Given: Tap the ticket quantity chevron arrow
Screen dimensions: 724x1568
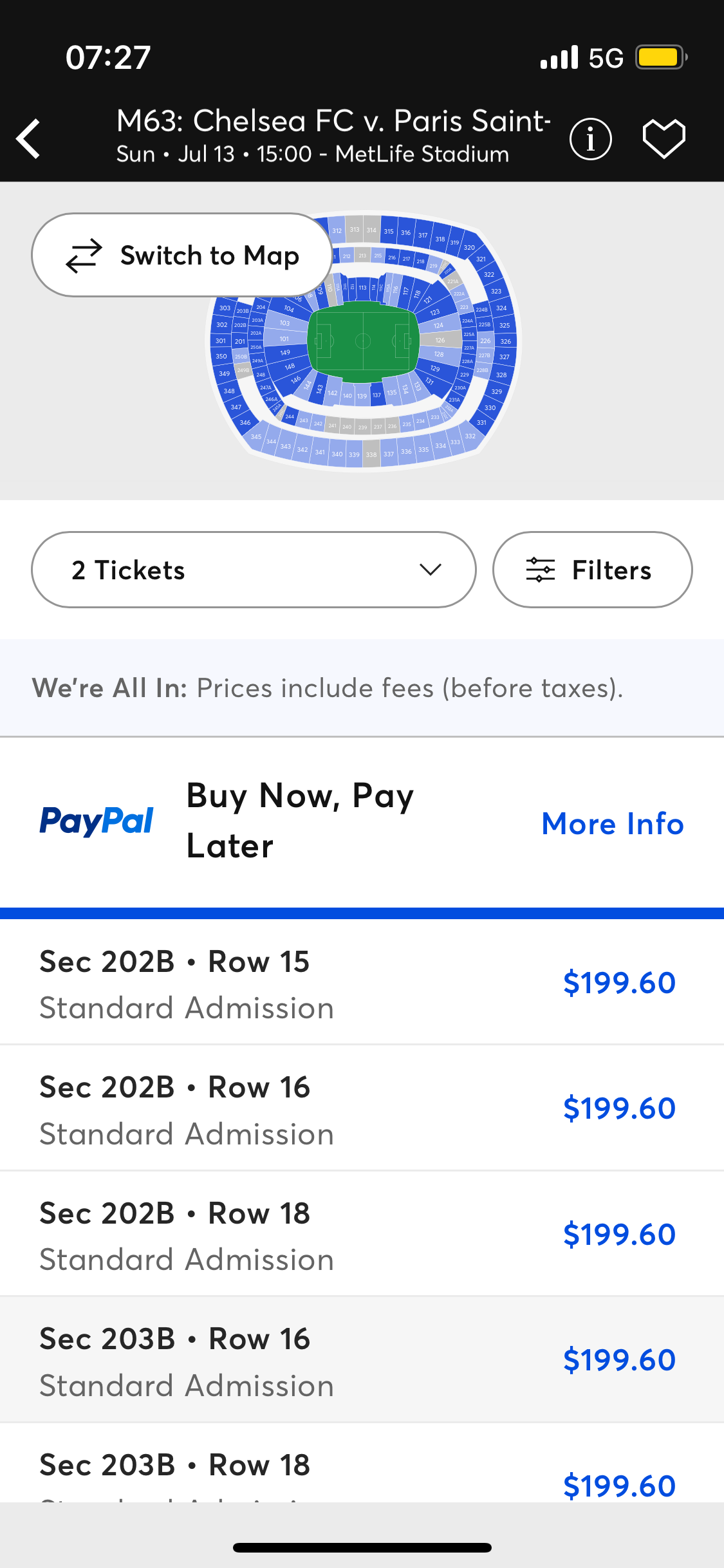Looking at the screenshot, I should 430,570.
